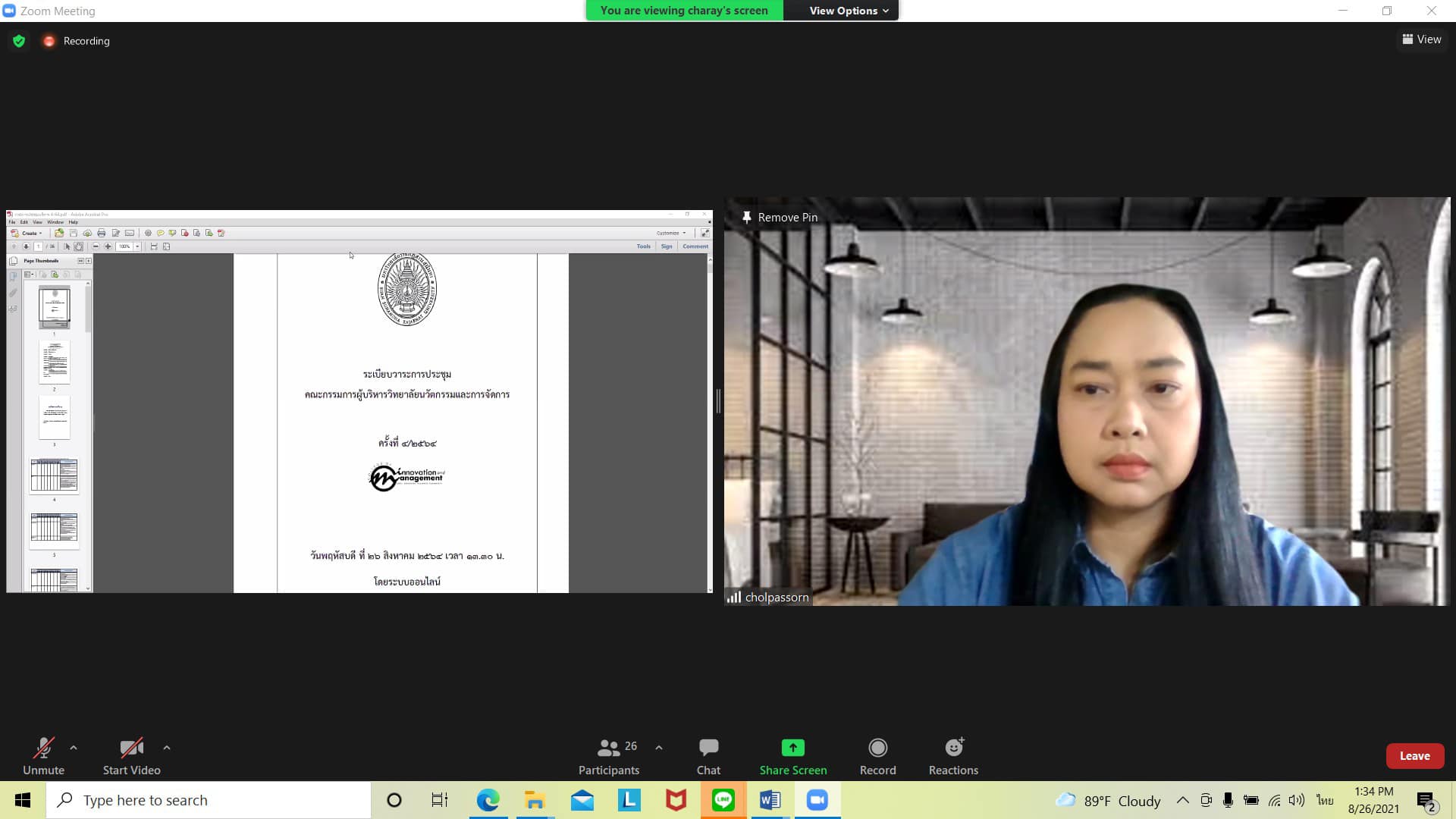Expand audio settings arrow next to Unmute
The height and width of the screenshot is (819, 1456).
click(x=74, y=748)
